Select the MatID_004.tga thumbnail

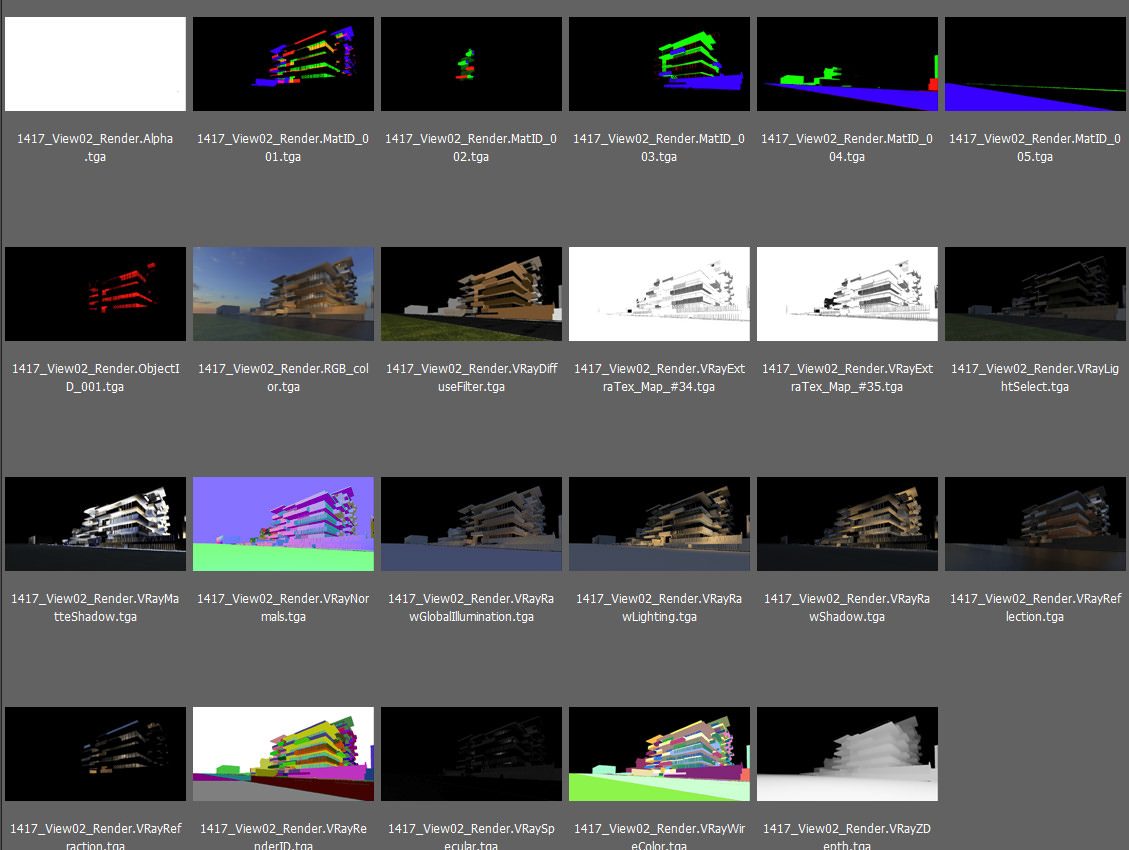pos(847,64)
